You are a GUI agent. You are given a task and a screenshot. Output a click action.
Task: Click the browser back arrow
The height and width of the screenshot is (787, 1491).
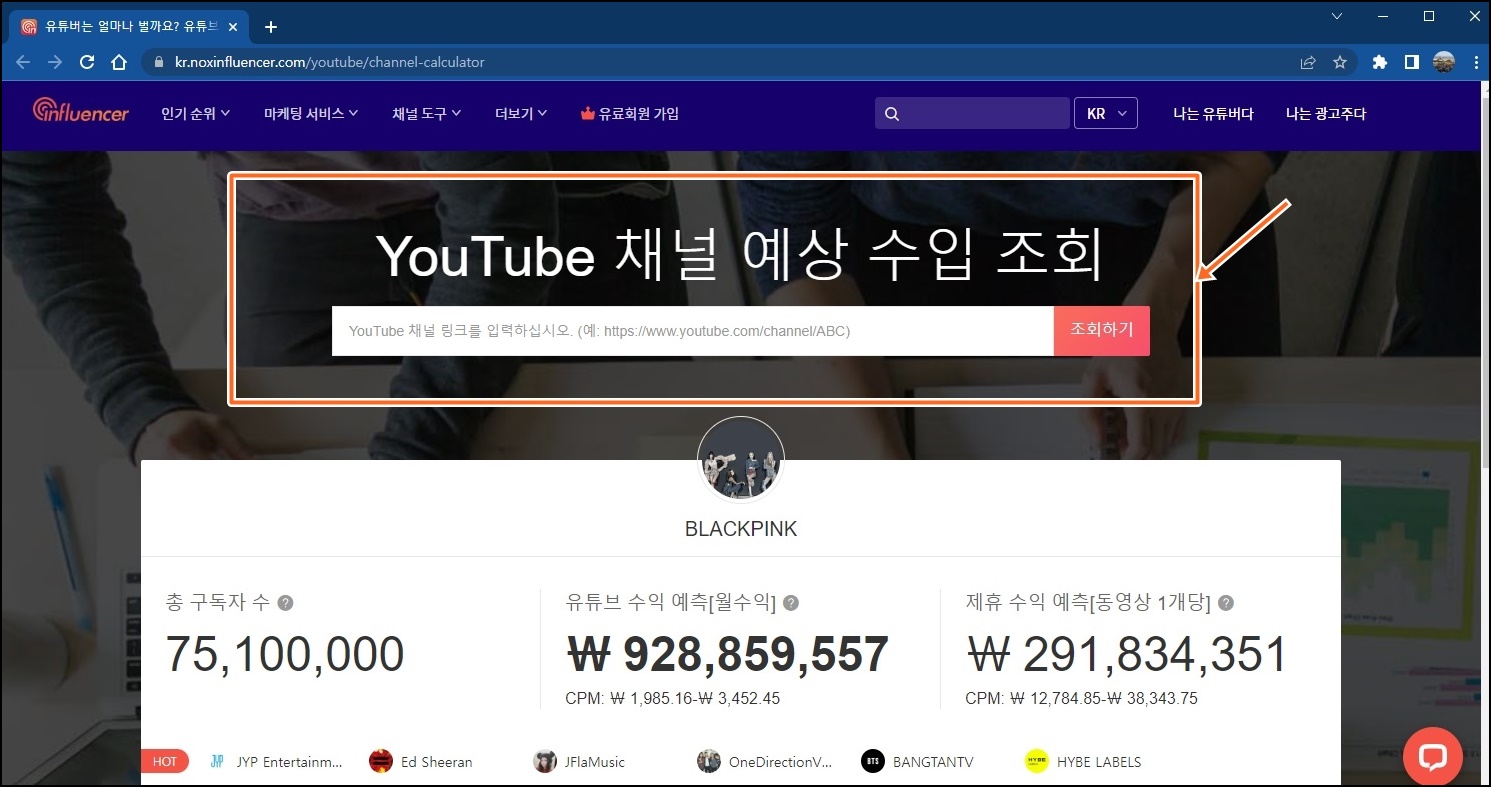coord(23,62)
